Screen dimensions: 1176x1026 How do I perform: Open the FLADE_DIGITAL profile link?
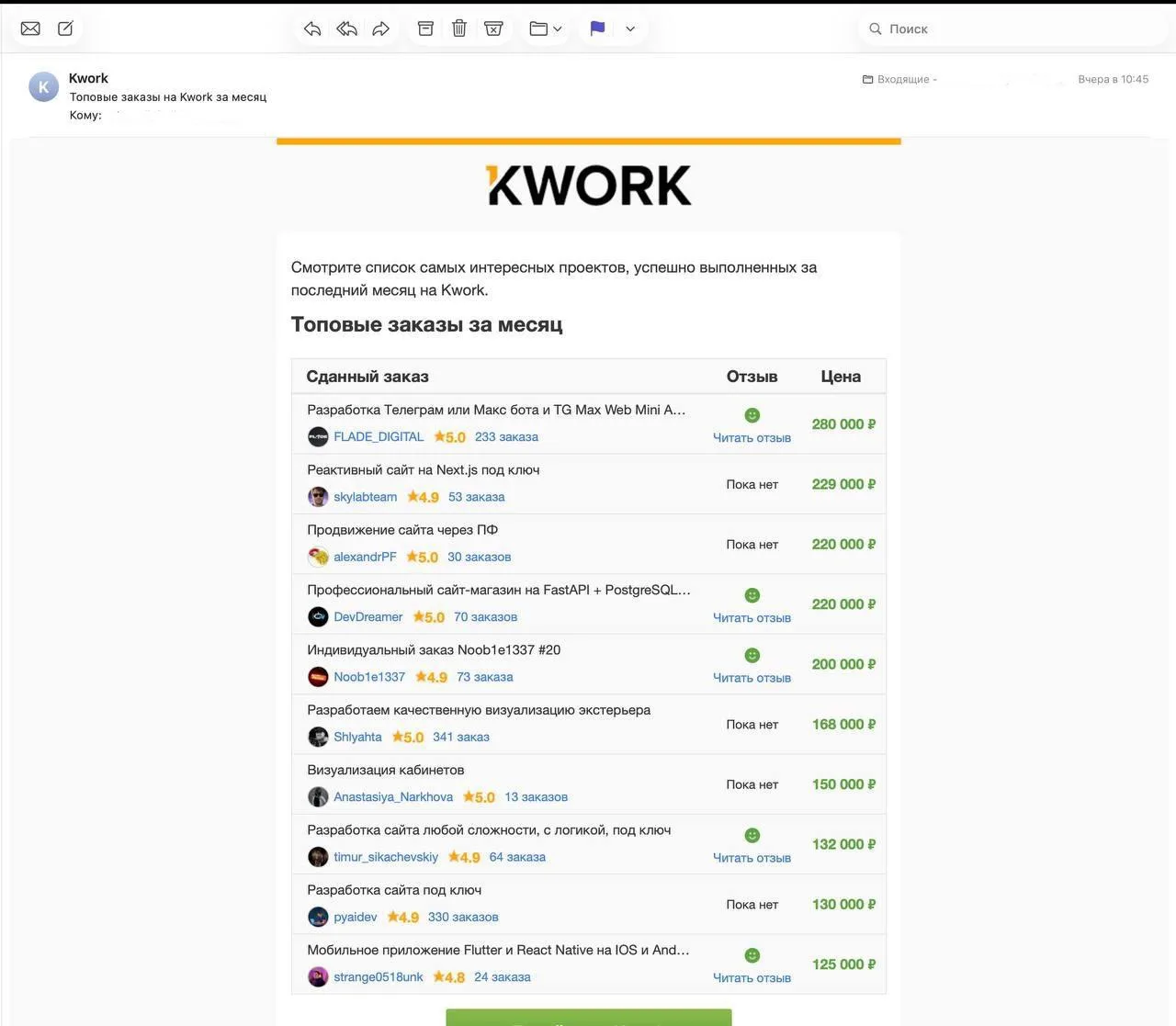(x=379, y=437)
